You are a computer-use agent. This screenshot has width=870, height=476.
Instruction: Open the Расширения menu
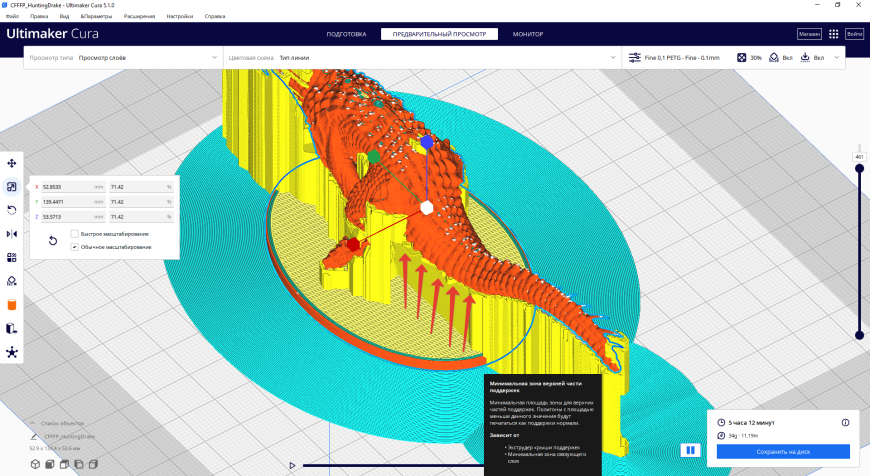(139, 16)
